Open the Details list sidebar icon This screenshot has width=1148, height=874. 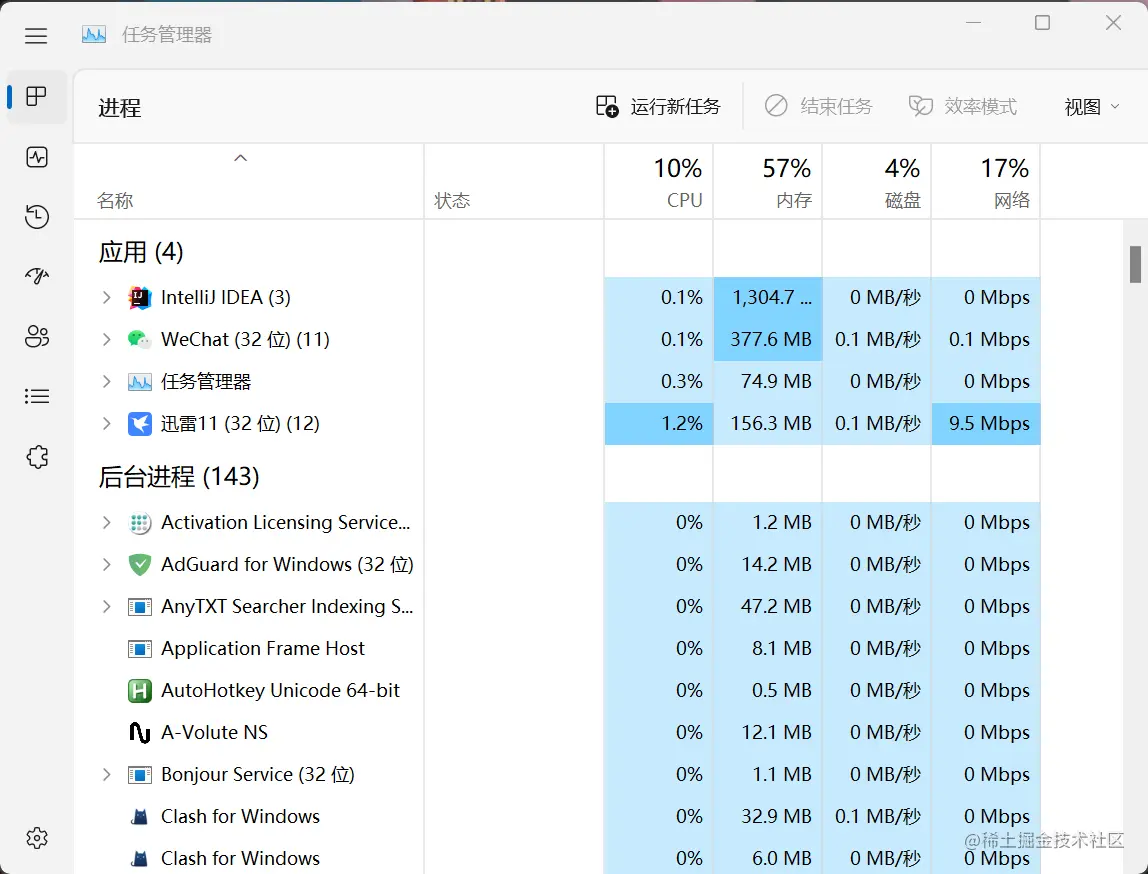[x=37, y=397]
